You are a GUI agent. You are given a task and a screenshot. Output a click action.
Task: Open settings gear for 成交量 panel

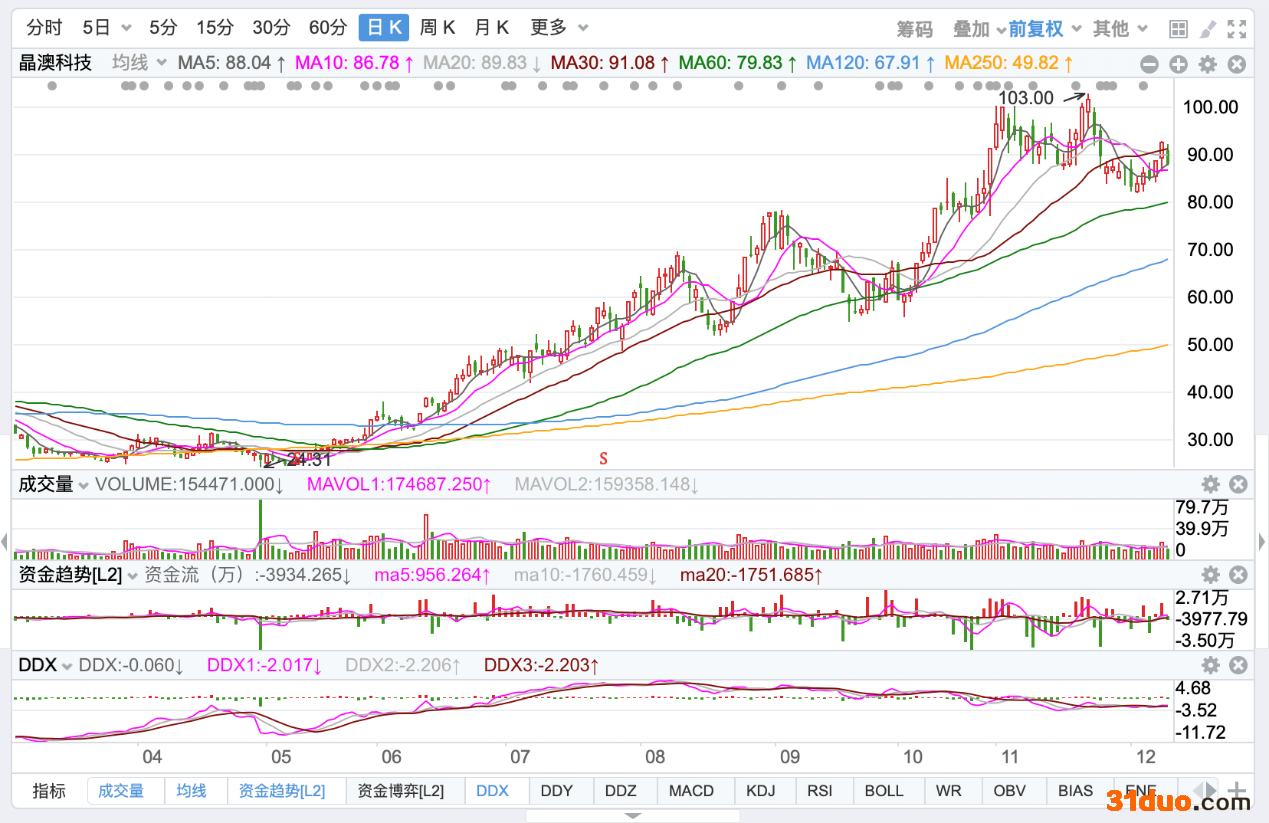(x=1210, y=485)
